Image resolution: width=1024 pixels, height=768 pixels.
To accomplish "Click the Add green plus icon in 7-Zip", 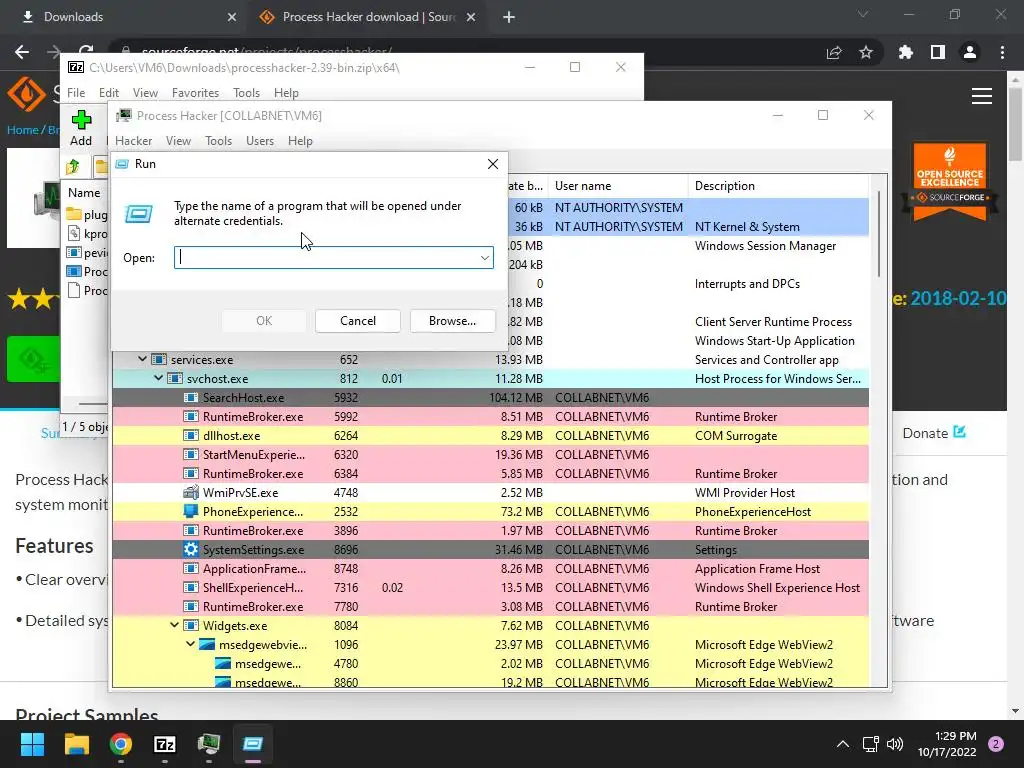I will click(81, 120).
